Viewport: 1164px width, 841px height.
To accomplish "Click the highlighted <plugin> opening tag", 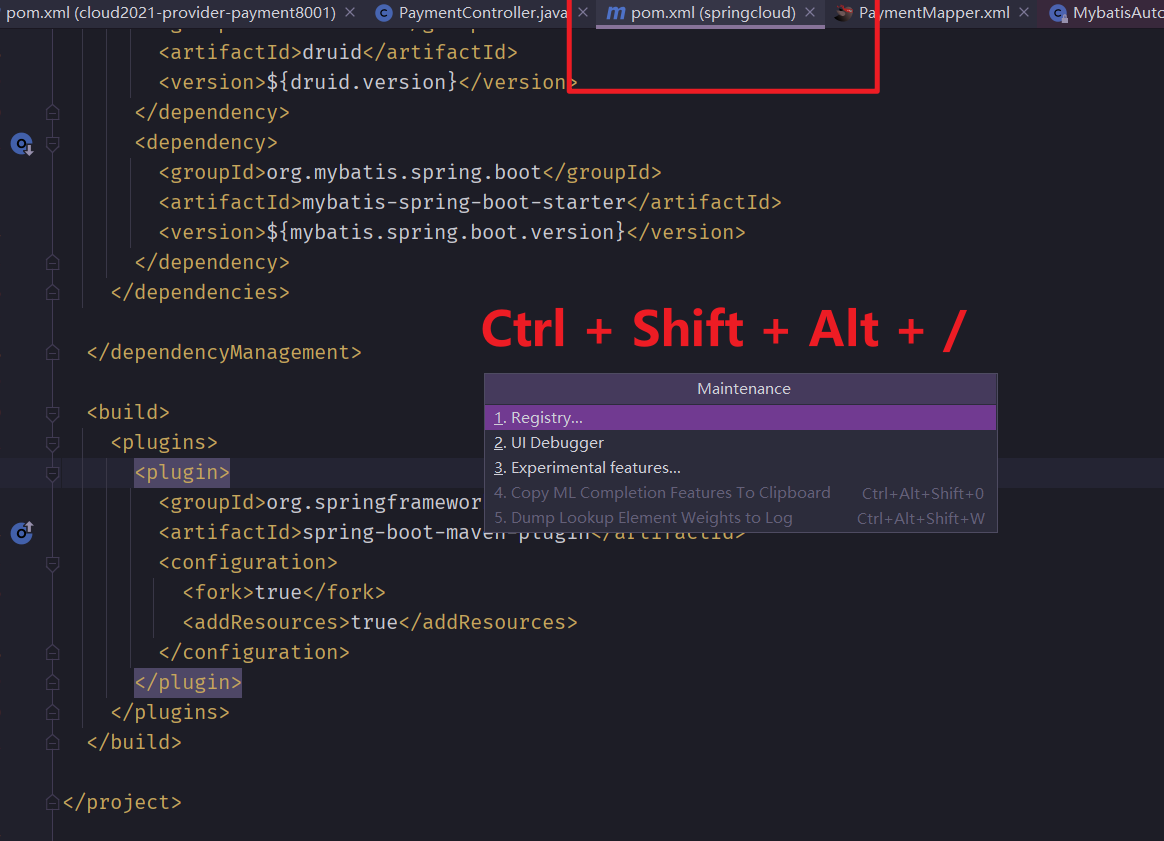I will 182,472.
